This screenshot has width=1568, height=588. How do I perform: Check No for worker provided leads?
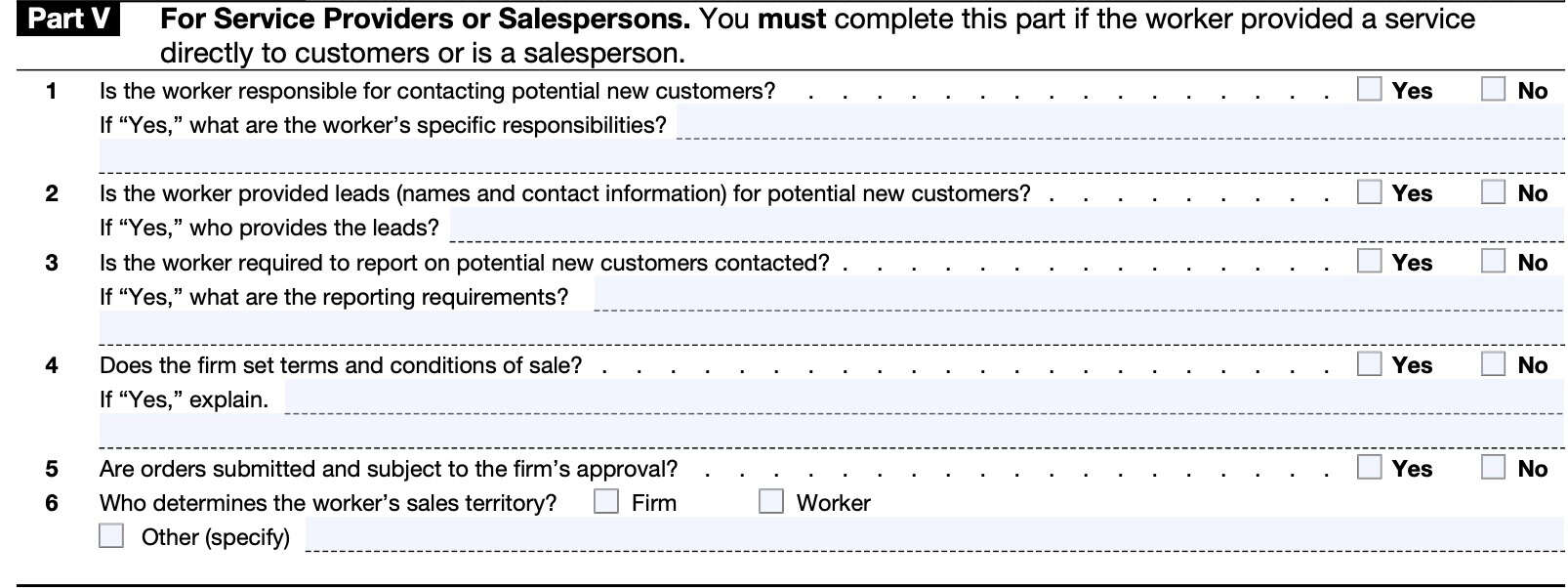pos(1493,192)
